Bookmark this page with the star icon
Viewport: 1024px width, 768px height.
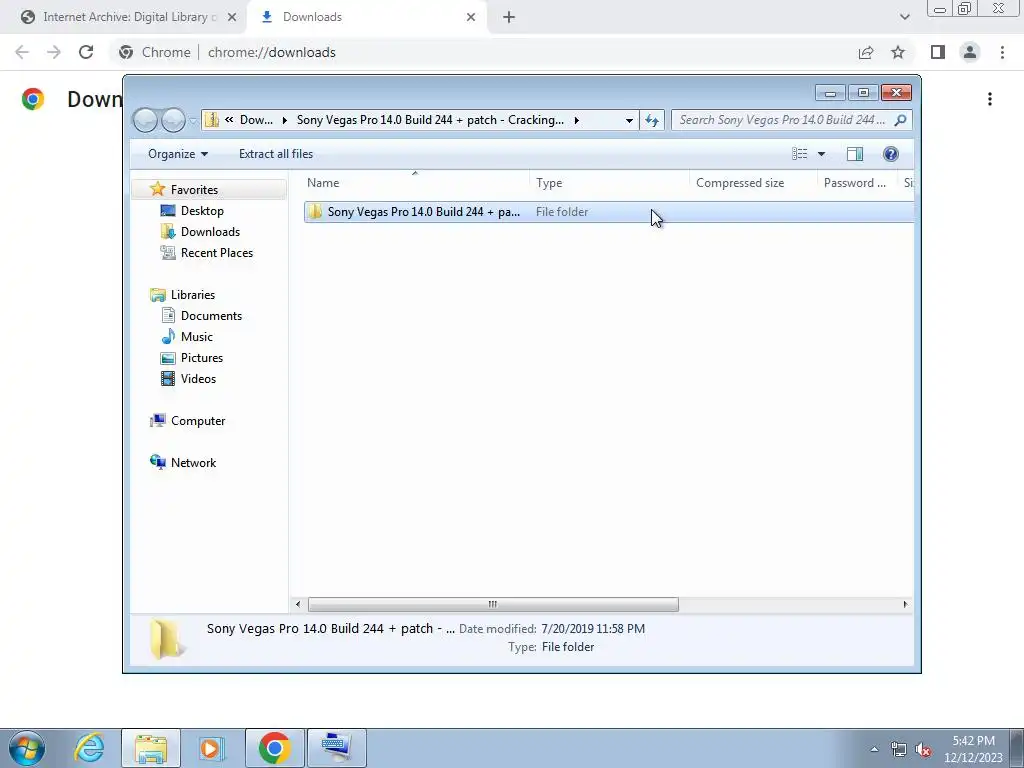coord(898,52)
